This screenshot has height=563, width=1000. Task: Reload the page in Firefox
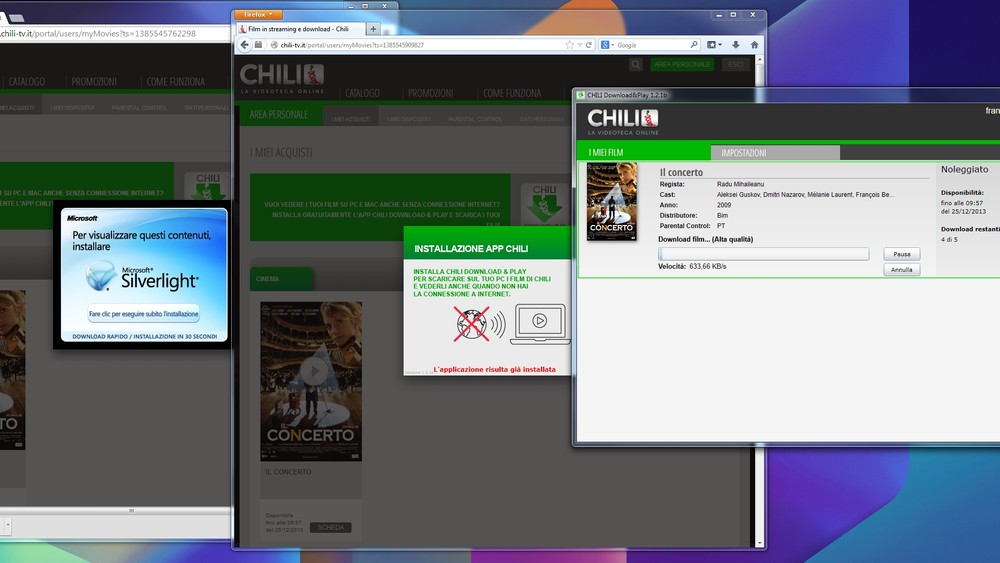click(x=589, y=45)
